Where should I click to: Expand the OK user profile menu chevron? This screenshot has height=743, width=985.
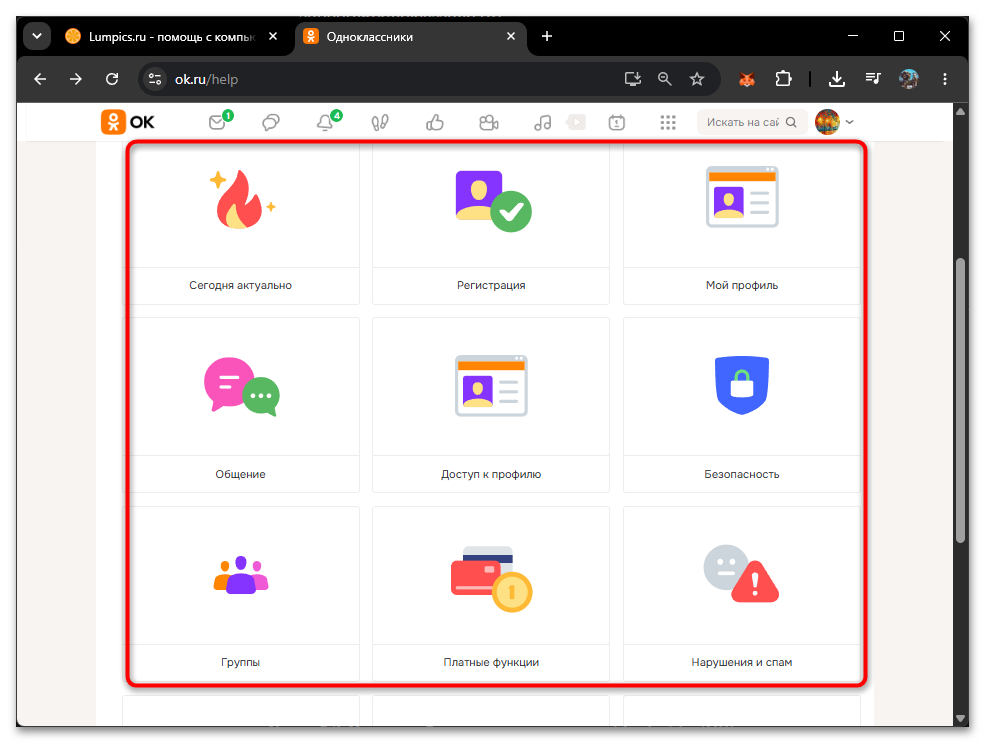tap(850, 122)
